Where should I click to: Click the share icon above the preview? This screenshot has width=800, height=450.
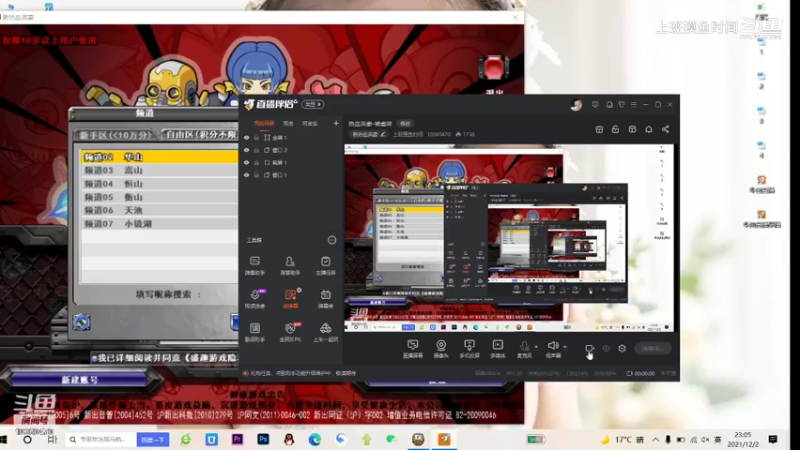(665, 130)
